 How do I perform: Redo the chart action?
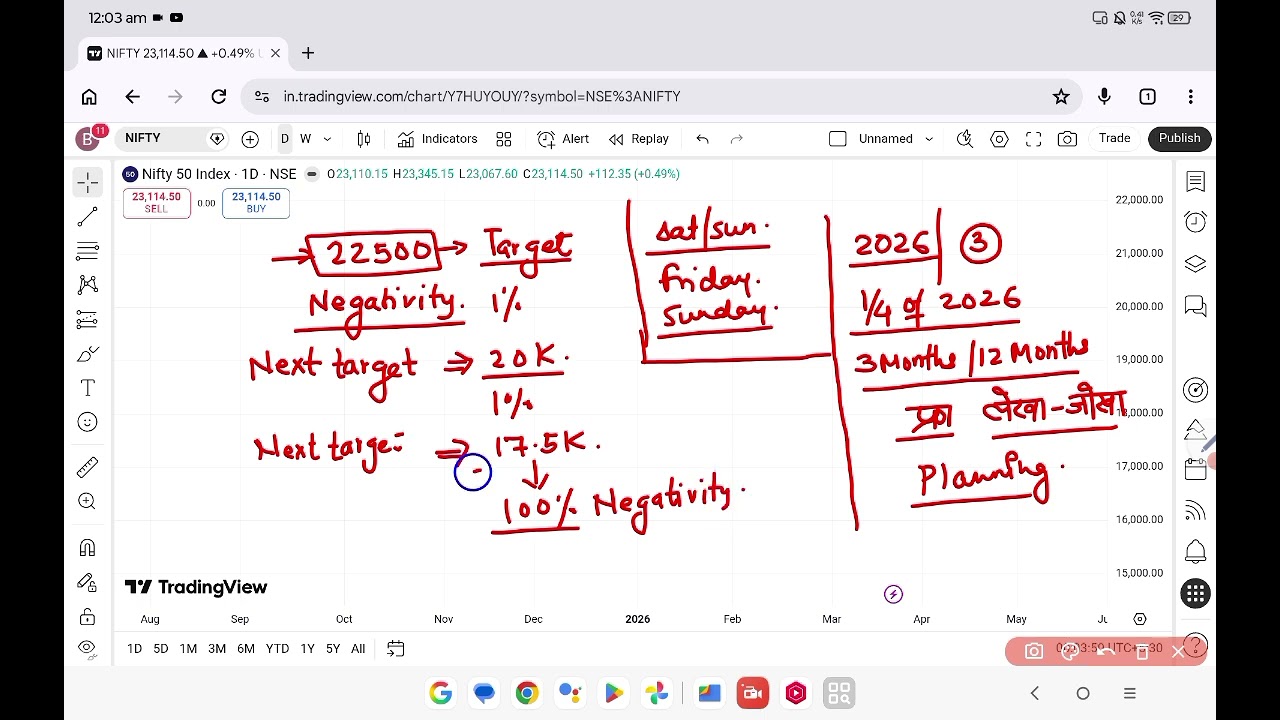pyautogui.click(x=737, y=139)
